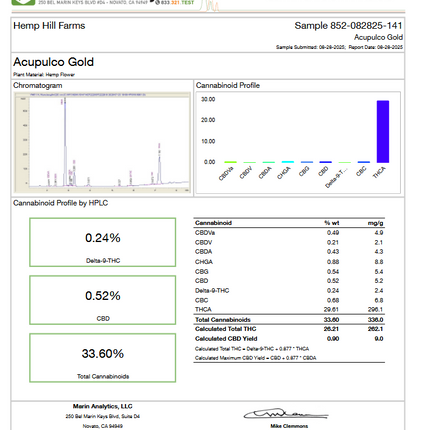Click the mg/g column header

coord(376,223)
